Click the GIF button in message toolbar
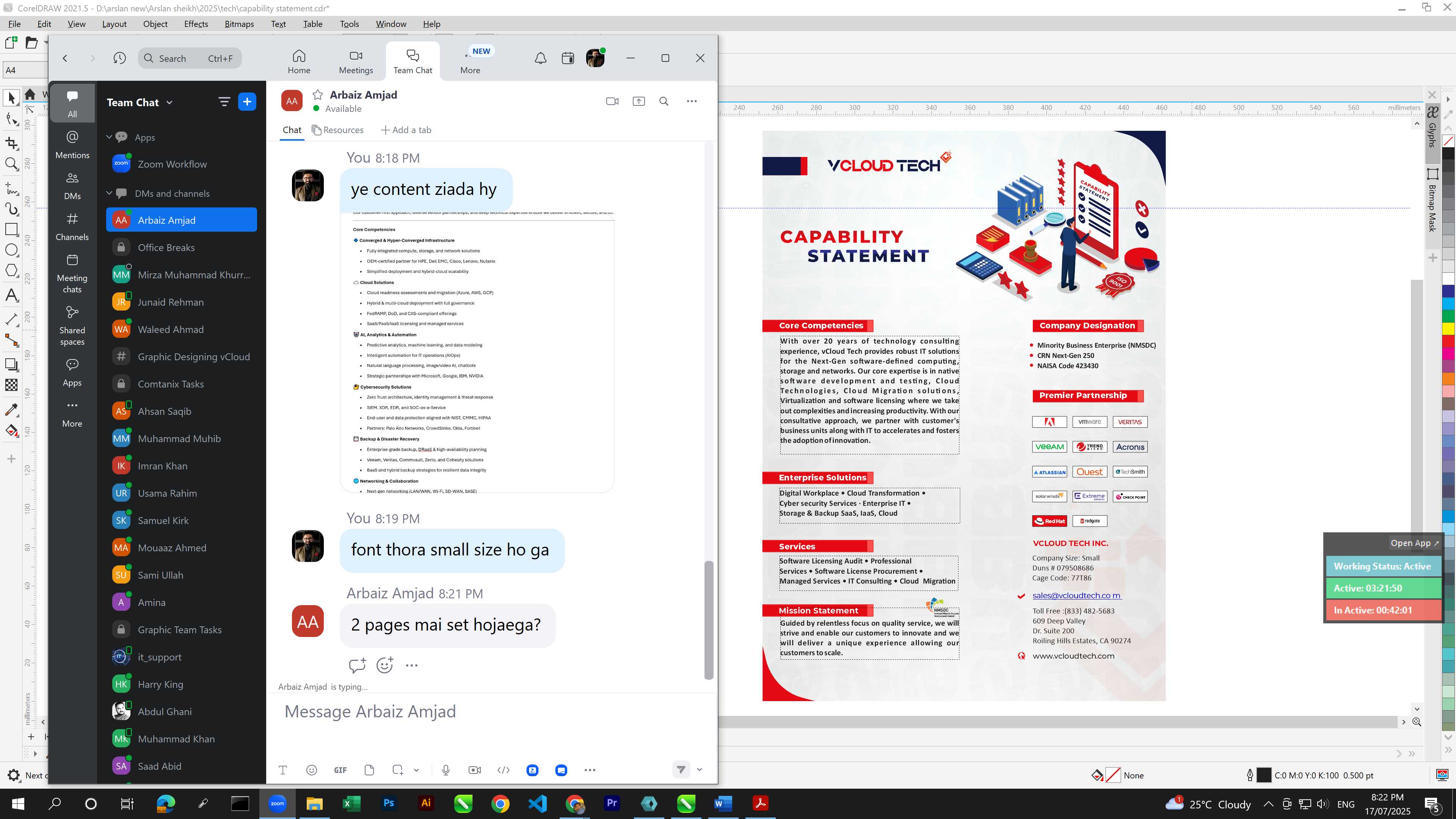The image size is (1456, 819). (340, 770)
